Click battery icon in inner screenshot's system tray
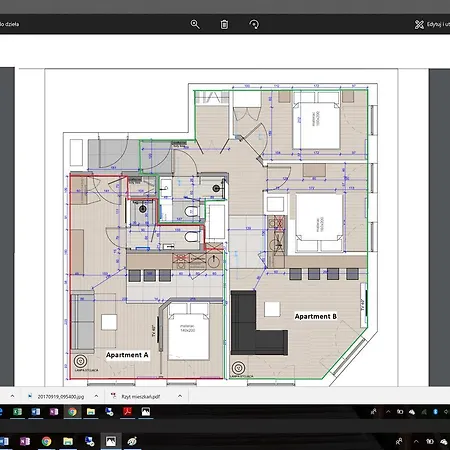This screenshot has height=450, width=450. tap(400, 412)
